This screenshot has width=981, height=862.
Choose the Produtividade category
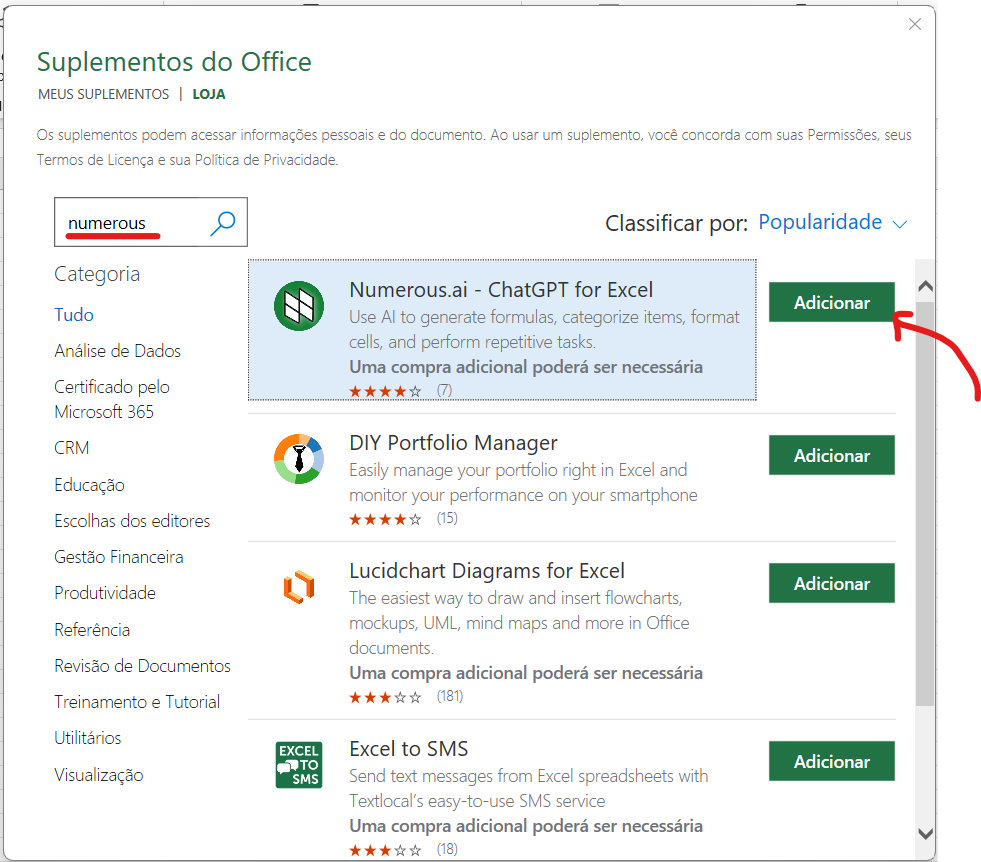pyautogui.click(x=104, y=593)
